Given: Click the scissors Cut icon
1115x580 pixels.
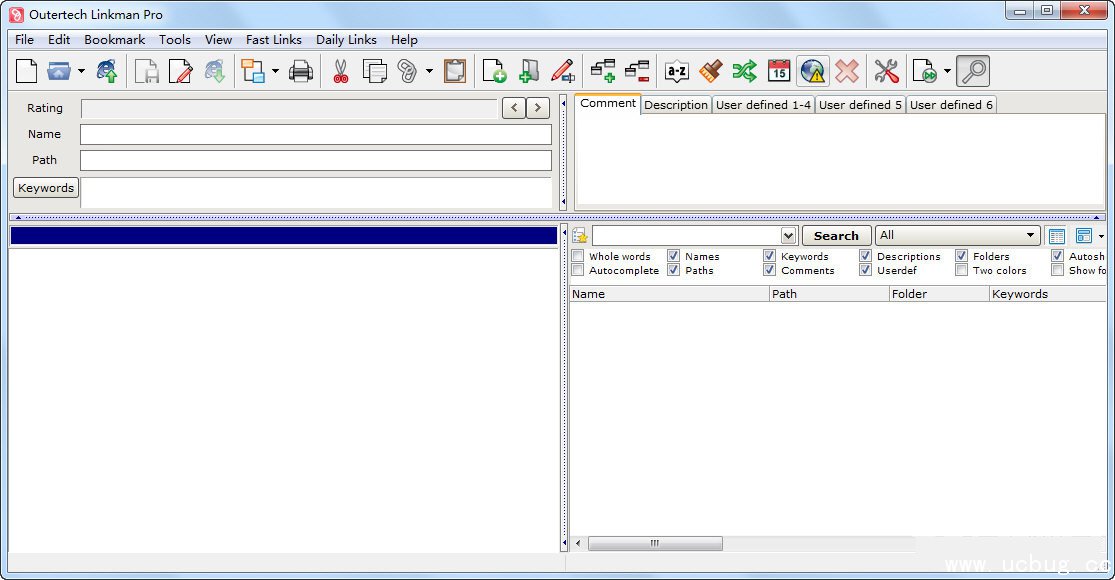Looking at the screenshot, I should coord(340,71).
